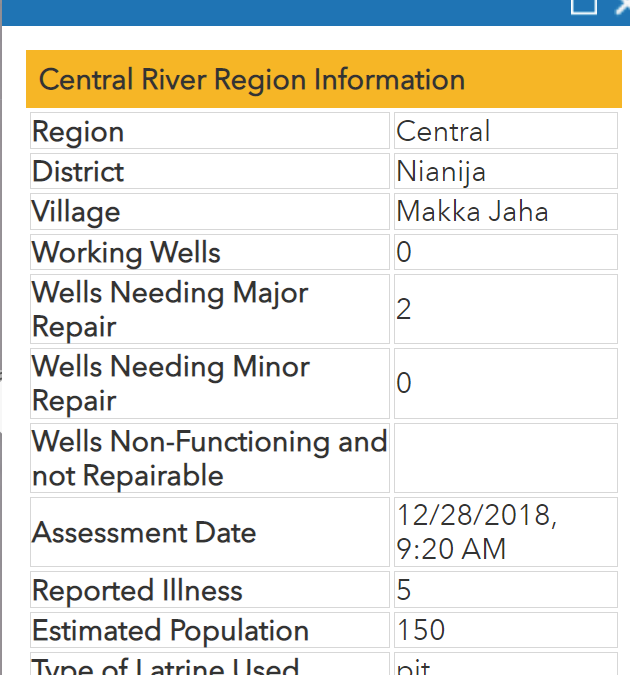Image resolution: width=630 pixels, height=675 pixels.
Task: Select Wells Non-Functioning and not Repairable label
Action: 210,458
